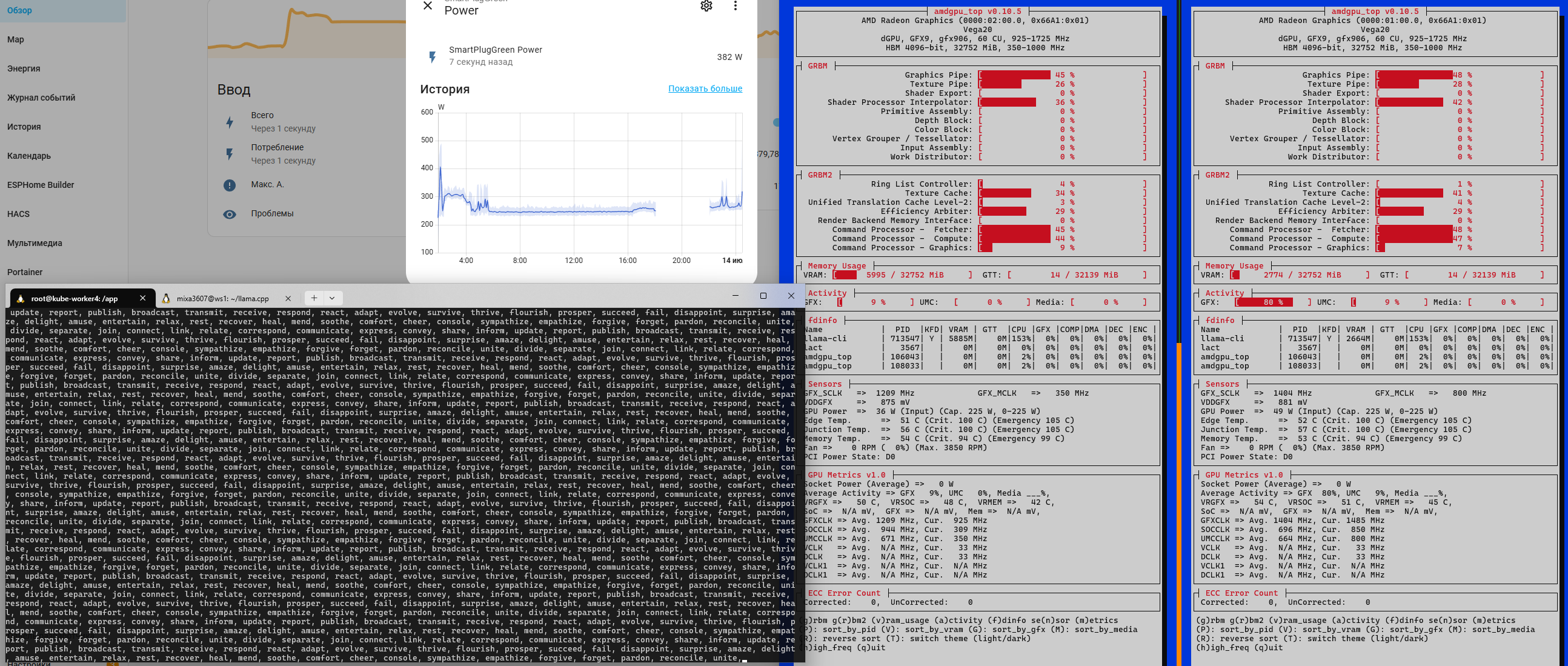Open the three-dot overflow menu in Power dialog

736,5
